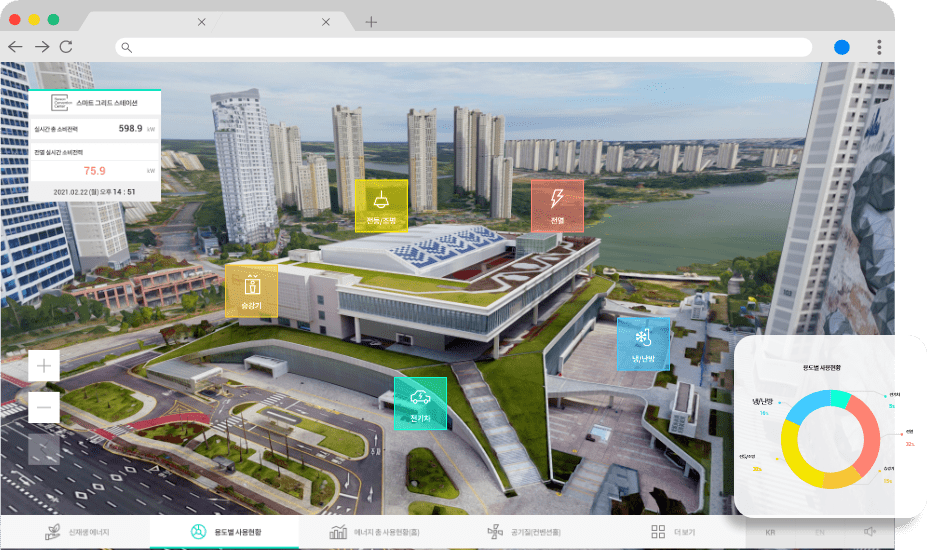Close the first browser tab
The width and height of the screenshot is (929, 550).
201,22
